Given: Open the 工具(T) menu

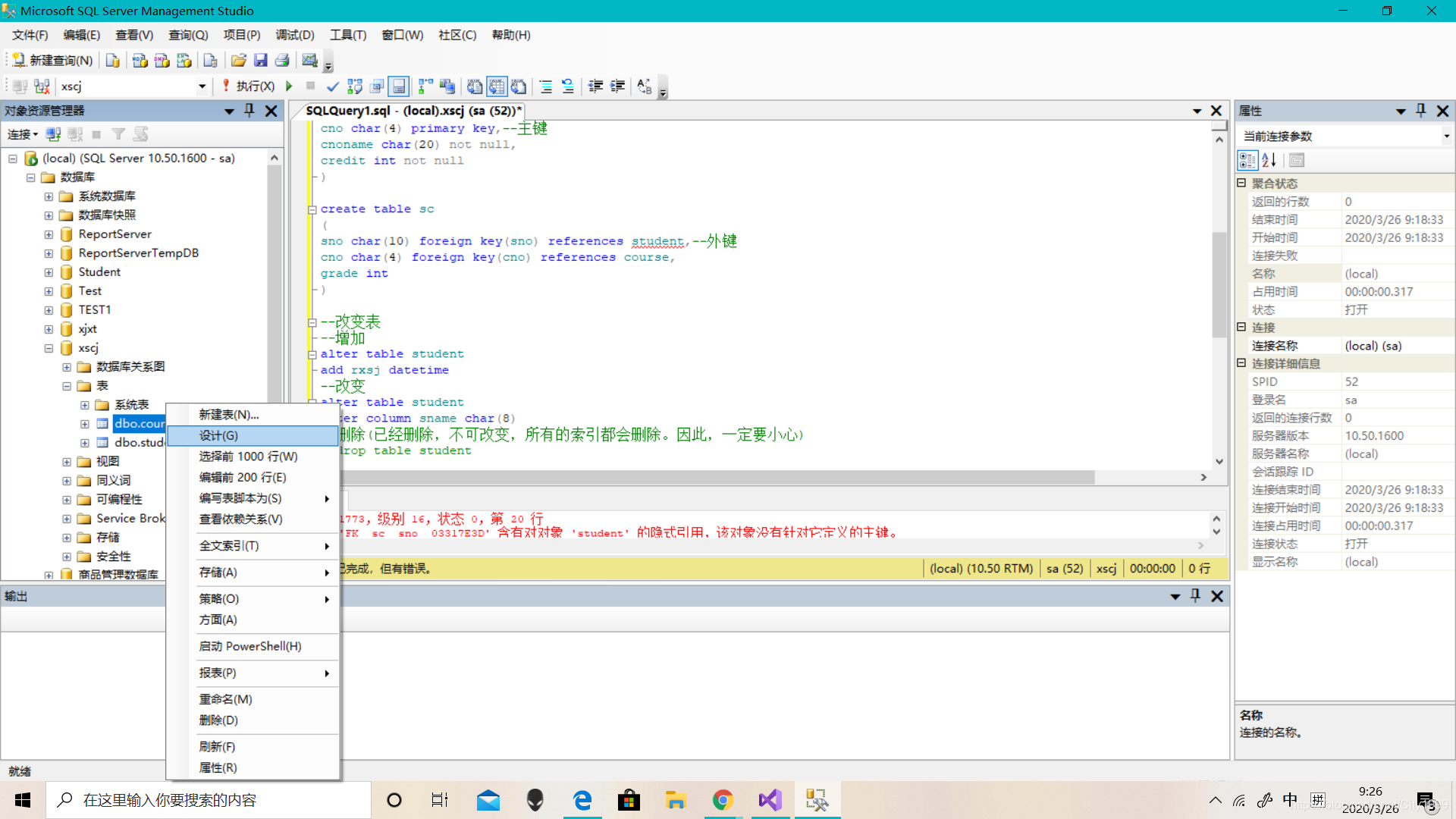Looking at the screenshot, I should coord(348,35).
